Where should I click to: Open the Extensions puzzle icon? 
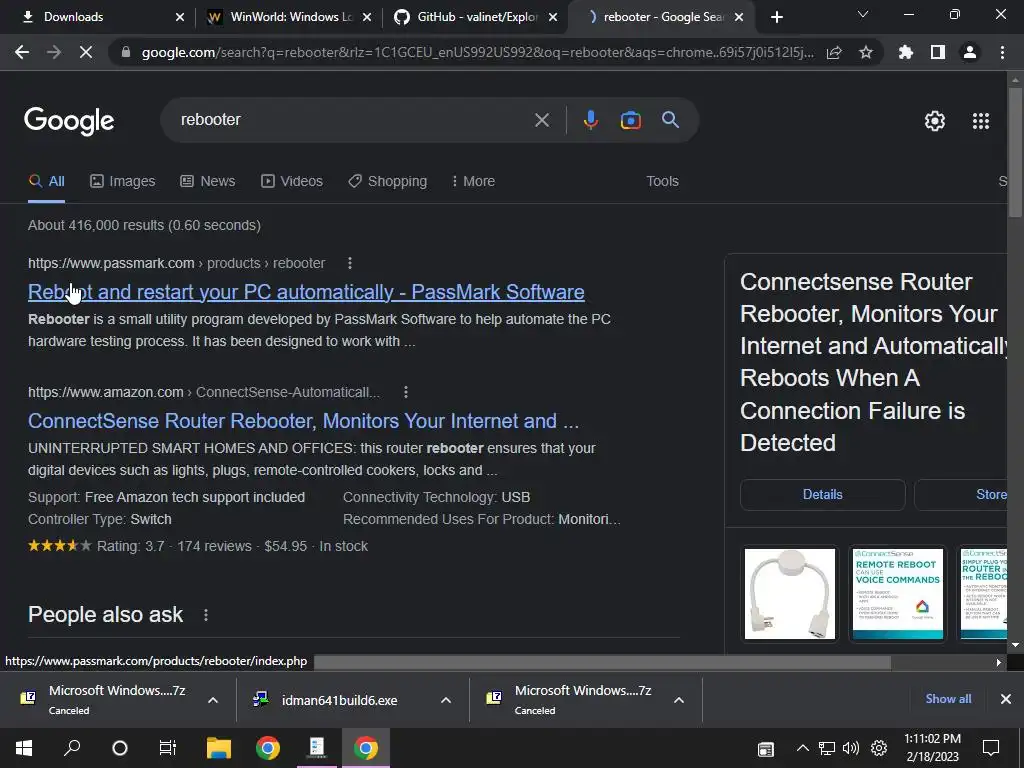tap(906, 52)
